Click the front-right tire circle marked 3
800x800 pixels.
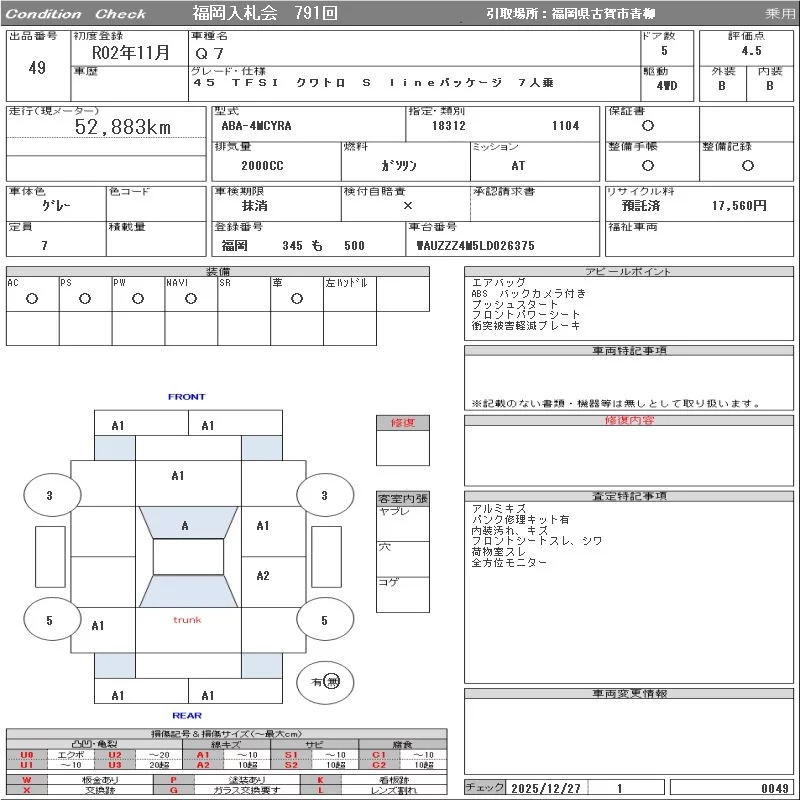point(323,495)
